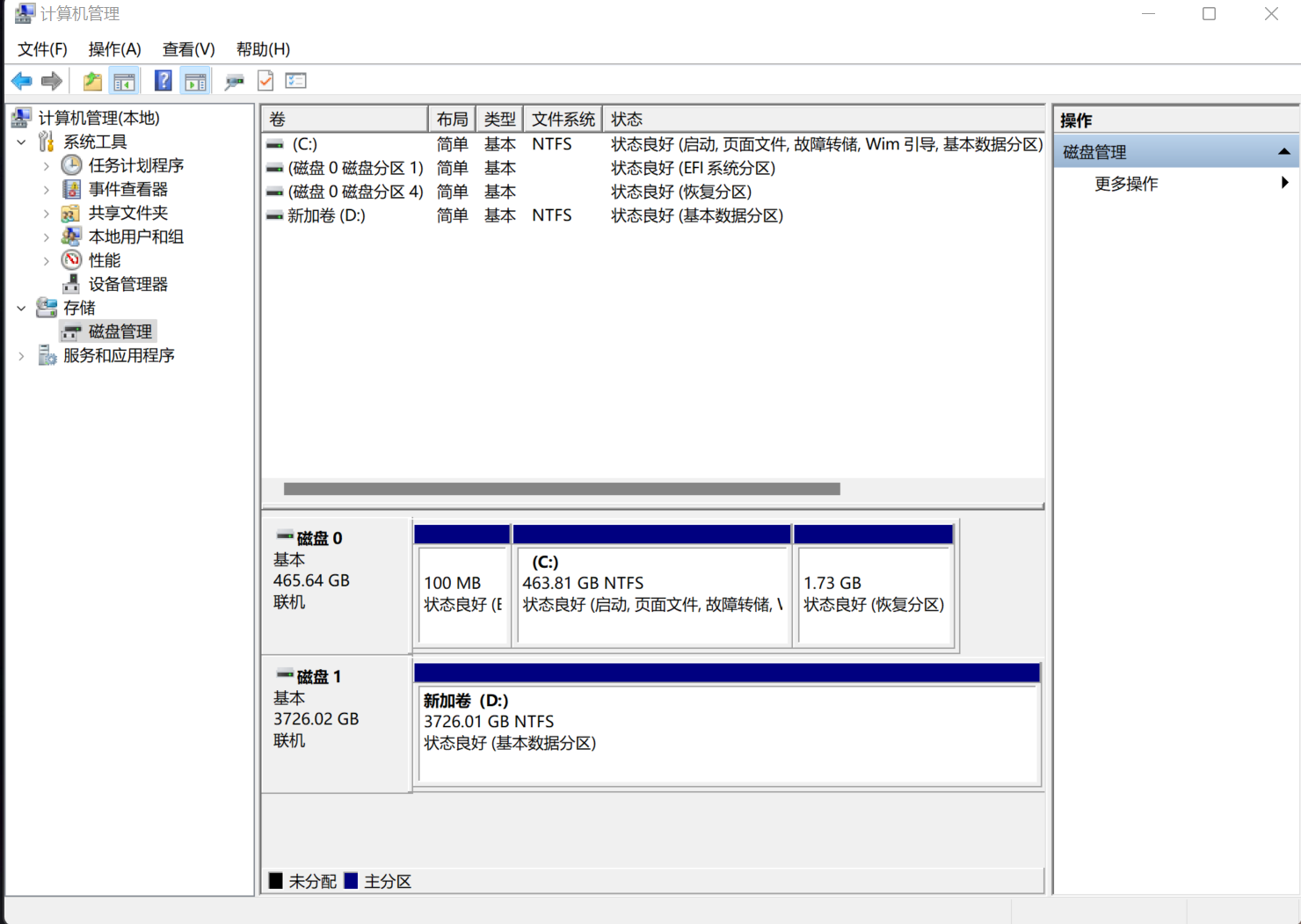Collapse the 系统工具 tree node
The width and height of the screenshot is (1301, 924).
click(x=22, y=142)
